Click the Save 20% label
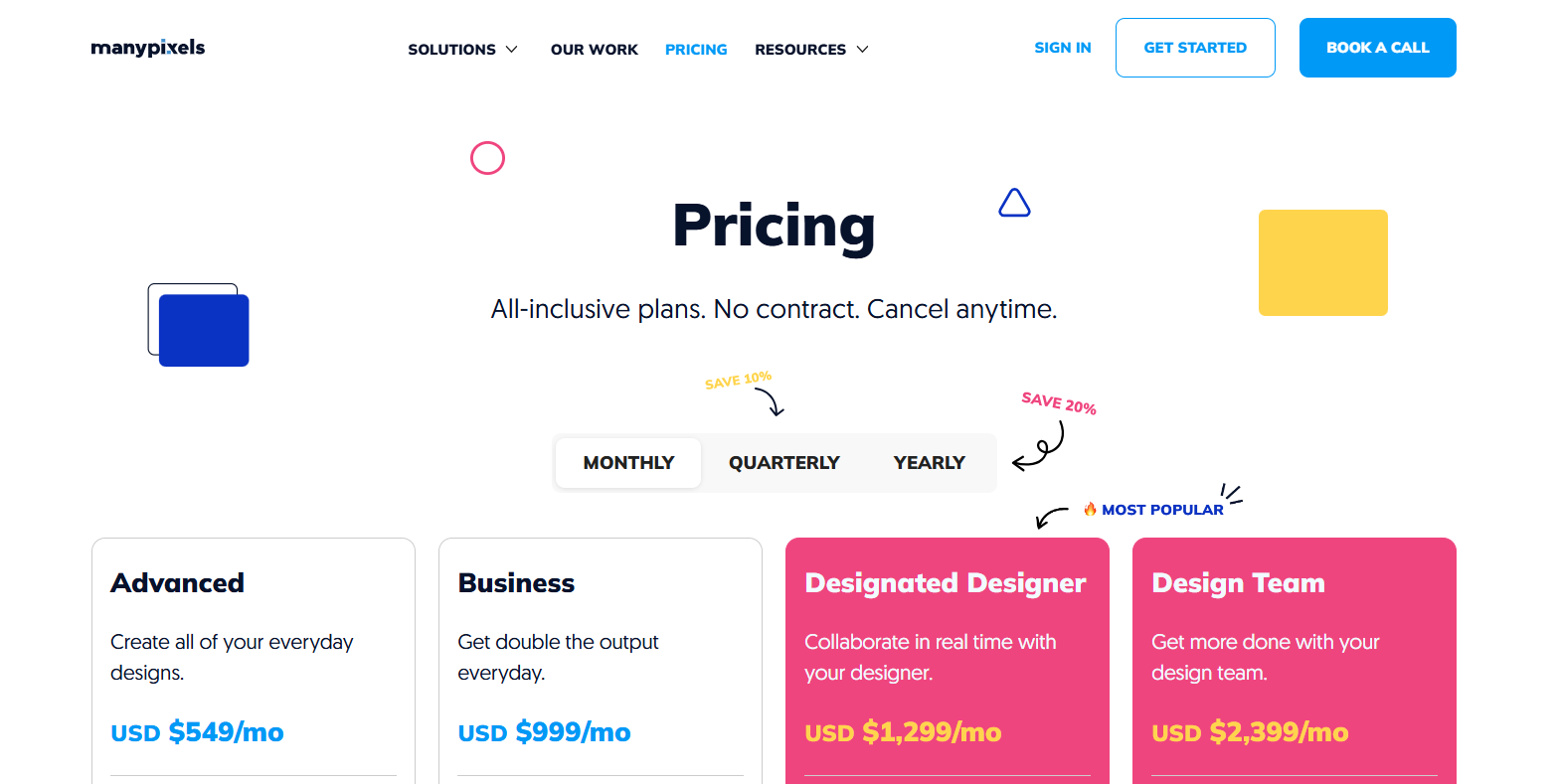1558x784 pixels. 1059,402
